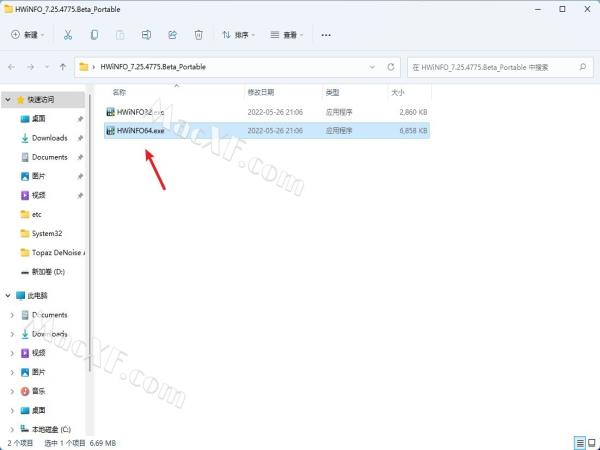Viewport: 600px width, 450px height.
Task: Click the HWiNFO64.exe application icon
Action: click(x=111, y=130)
